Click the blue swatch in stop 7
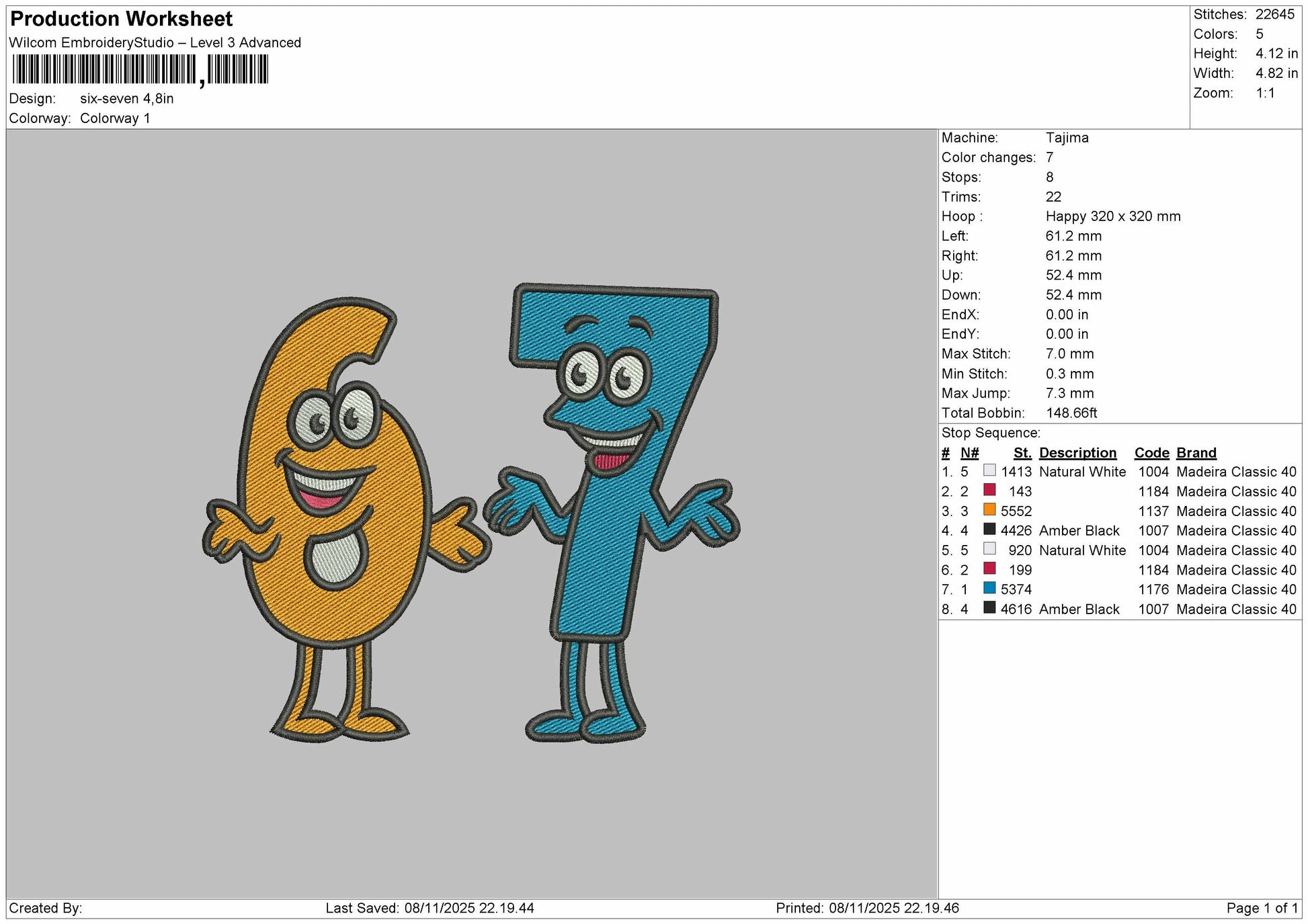Screen dimensions: 1308x924 pyautogui.click(x=989, y=588)
